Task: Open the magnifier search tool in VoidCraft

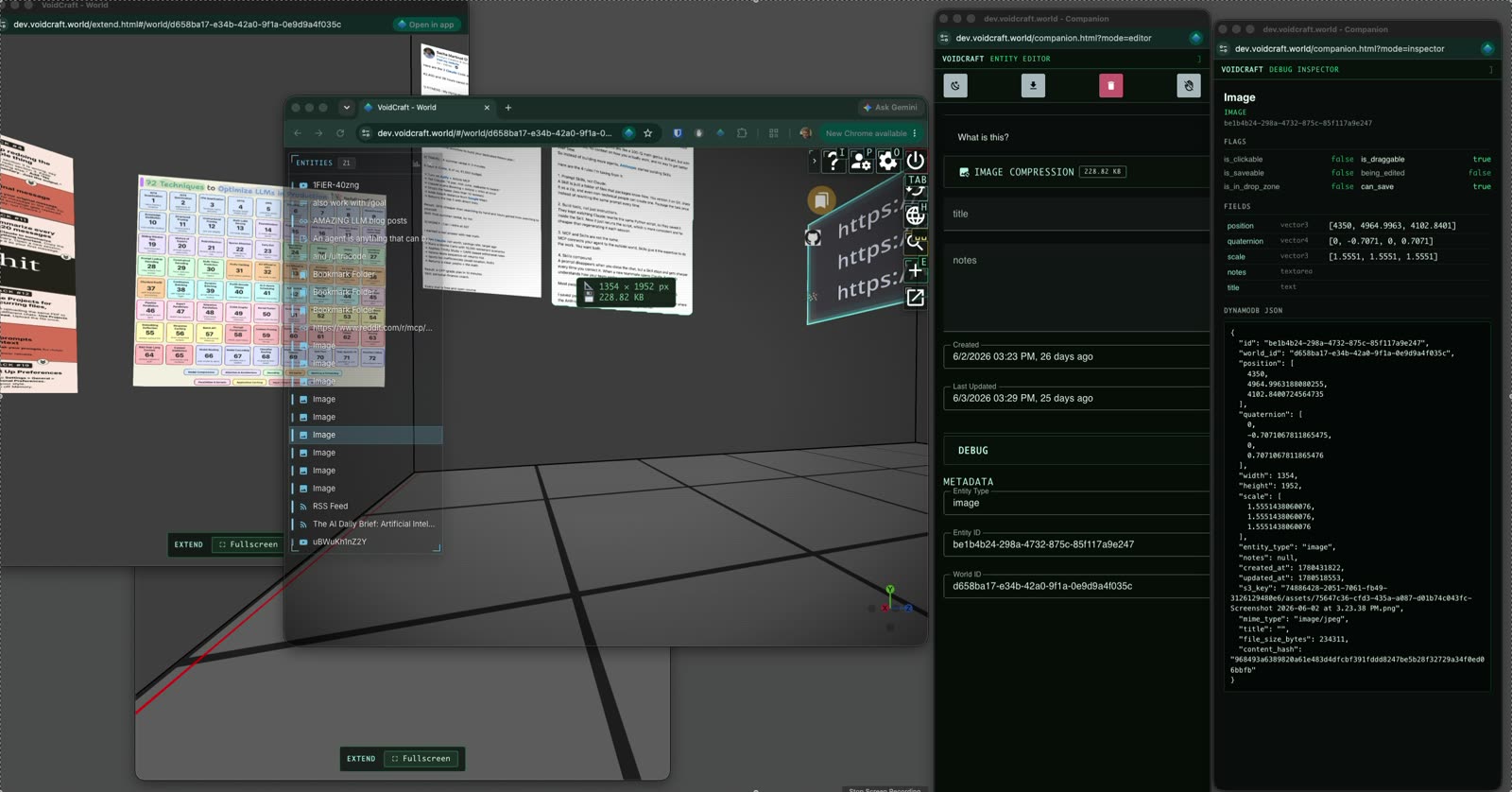Action: [x=915, y=243]
